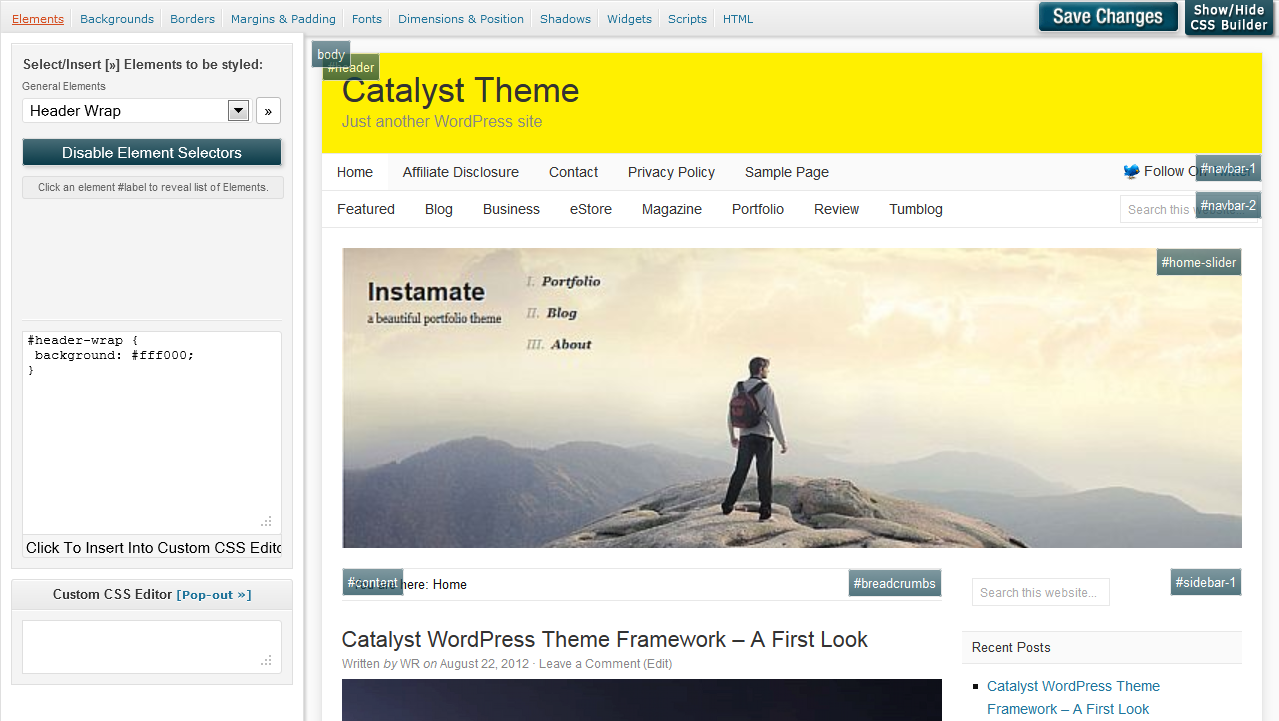Open the Tumblog menu item
This screenshot has height=721, width=1279.
coord(916,209)
